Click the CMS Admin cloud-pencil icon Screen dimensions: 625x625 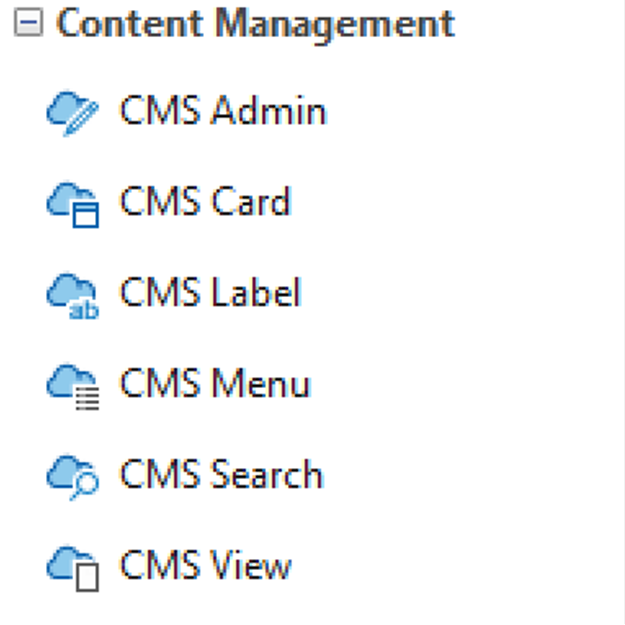coord(73,114)
